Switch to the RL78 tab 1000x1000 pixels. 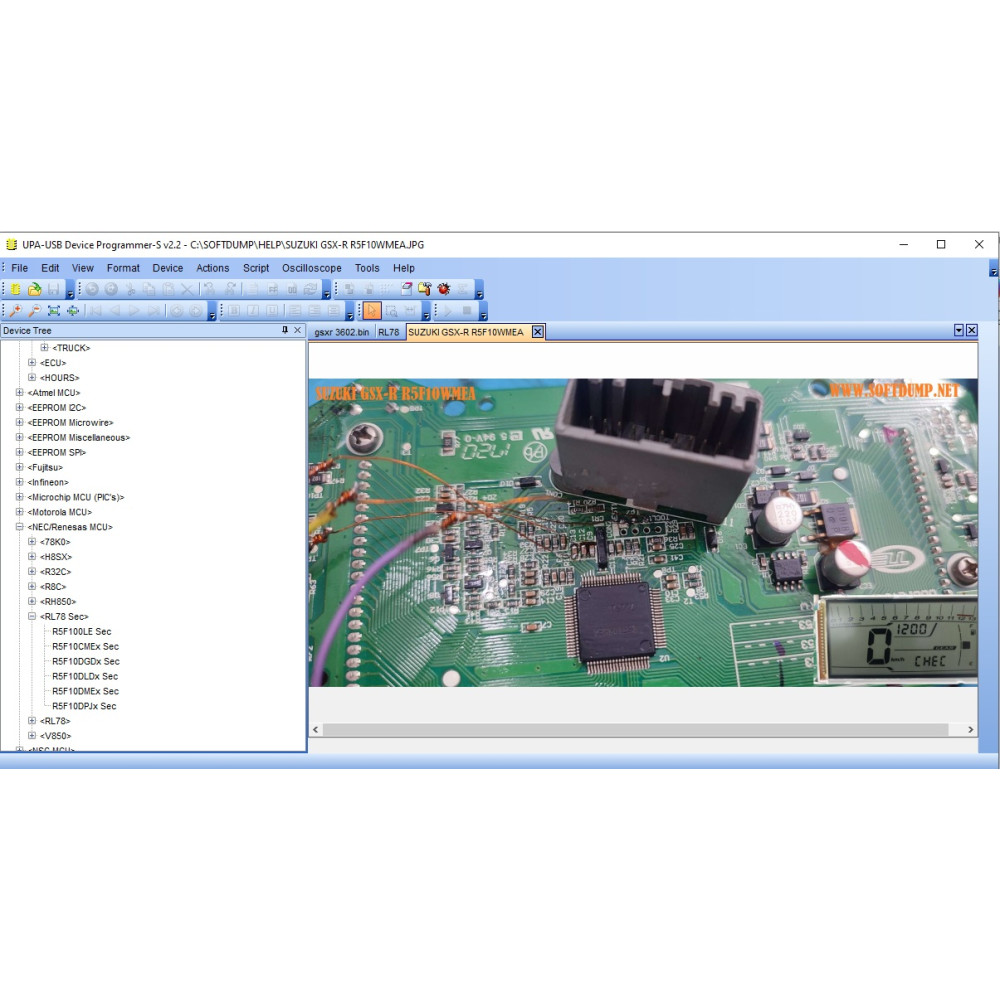388,332
